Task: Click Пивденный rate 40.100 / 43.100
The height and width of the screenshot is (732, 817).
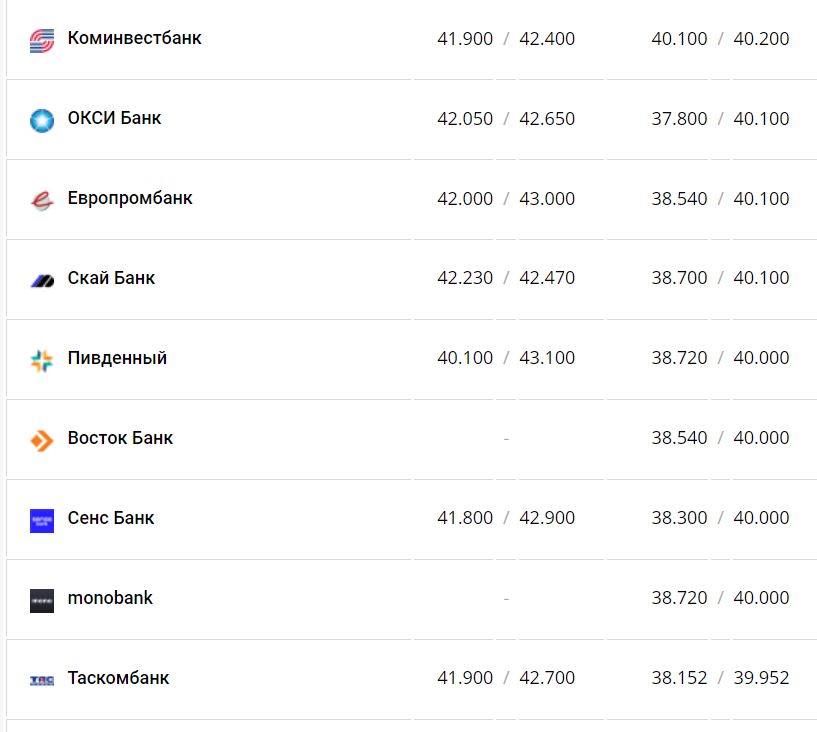Action: (x=506, y=358)
